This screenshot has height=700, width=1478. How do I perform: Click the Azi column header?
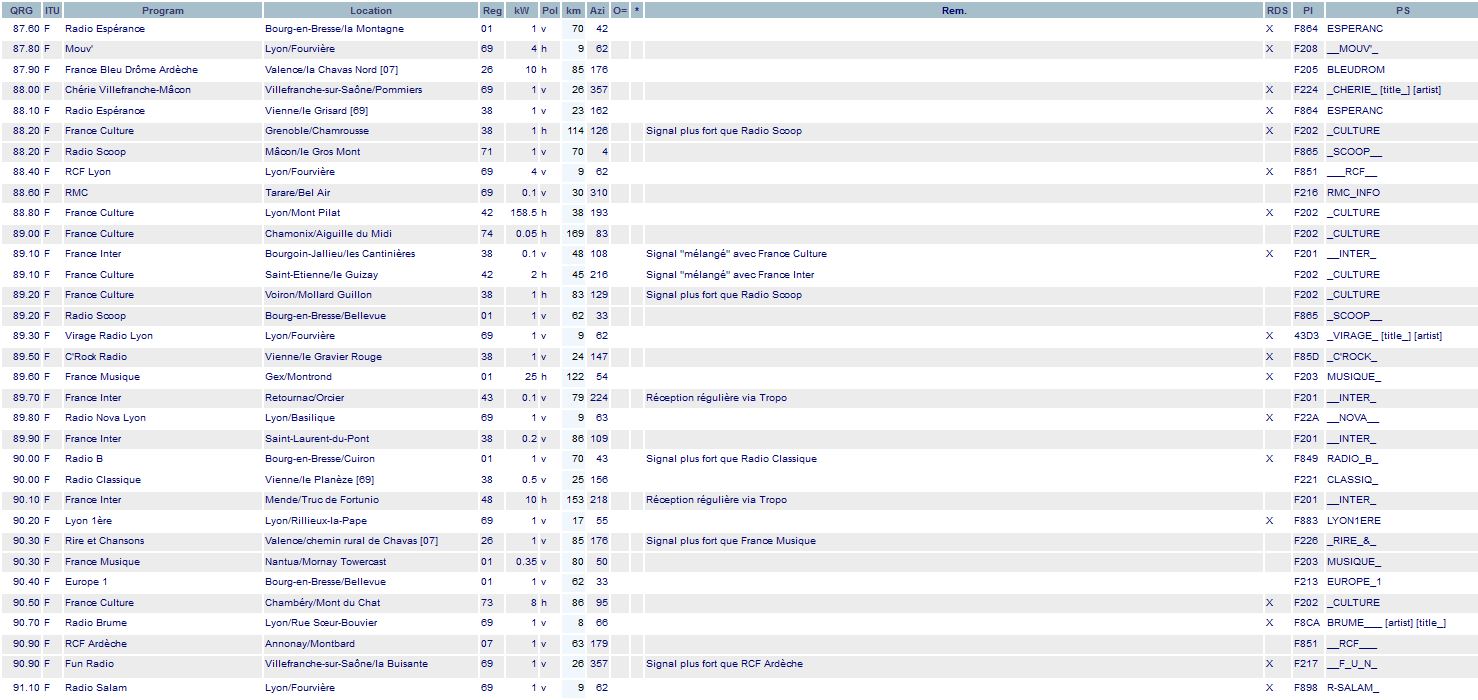point(597,10)
